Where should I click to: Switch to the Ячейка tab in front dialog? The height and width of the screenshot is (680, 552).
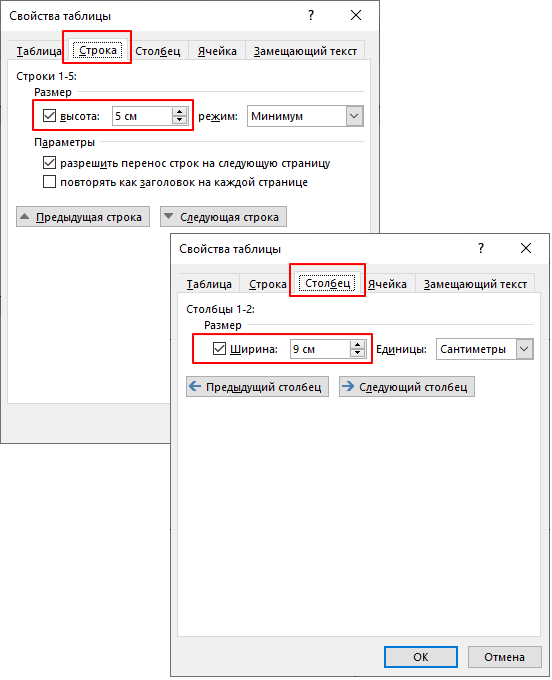pos(387,284)
